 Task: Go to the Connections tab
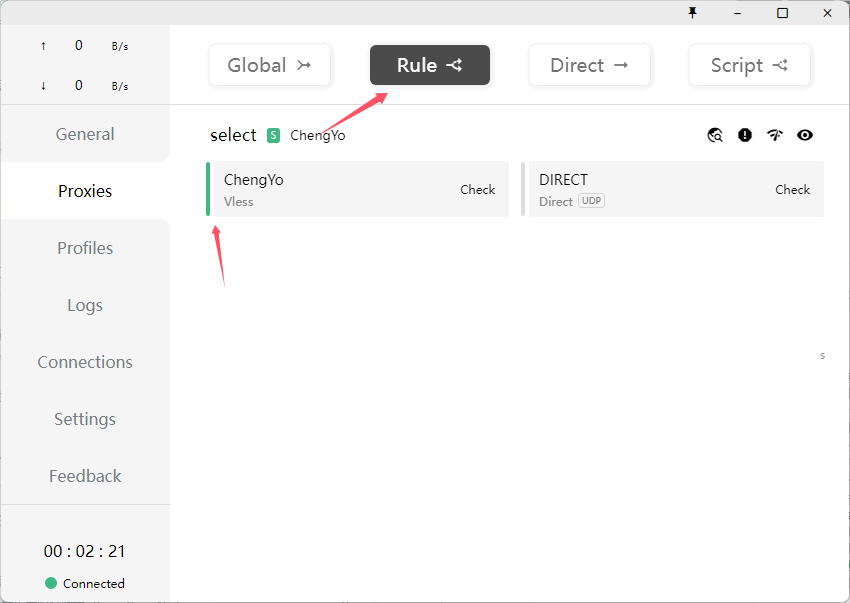pyautogui.click(x=85, y=362)
